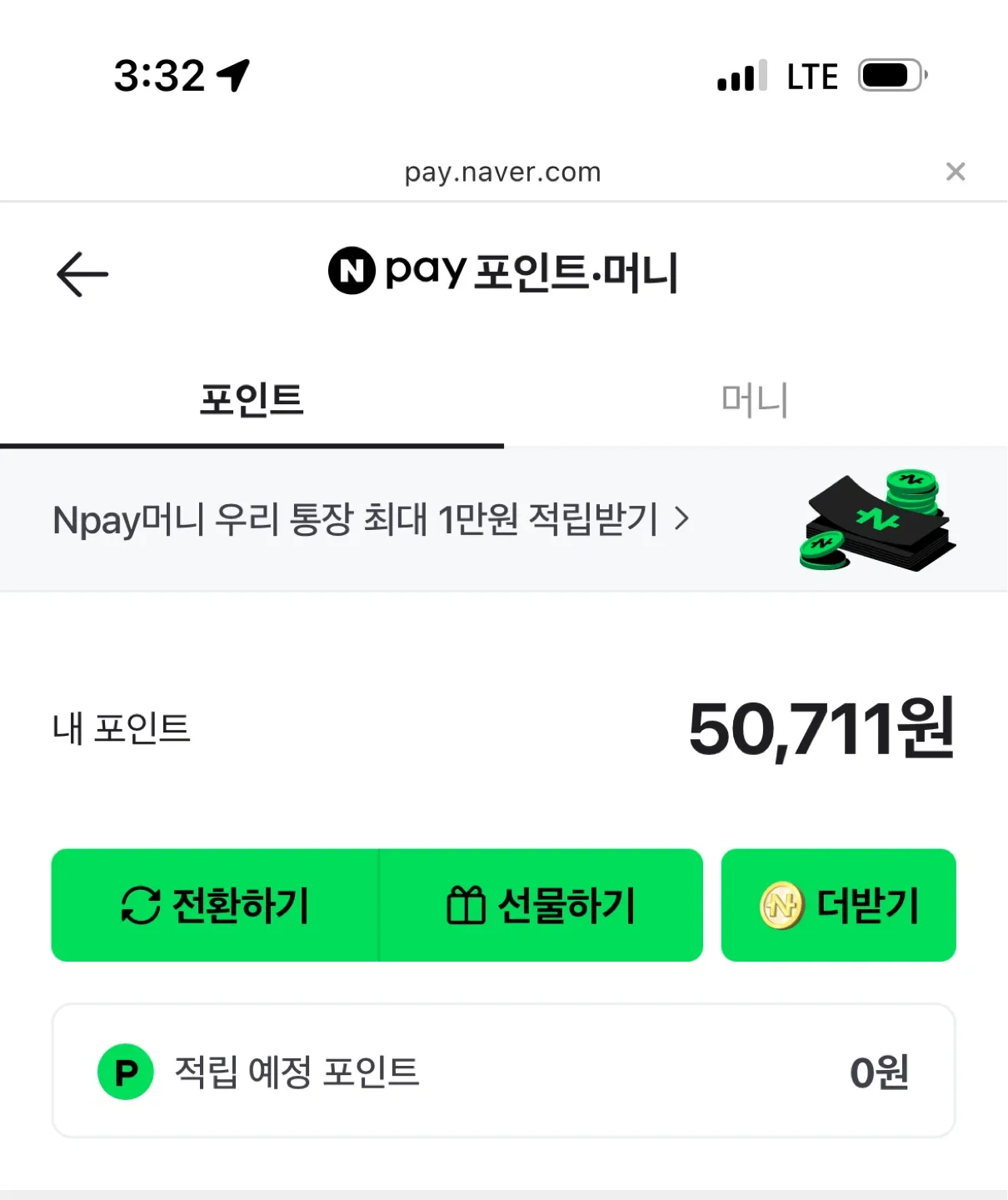The width and height of the screenshot is (1008, 1200).
Task: Tap the pay.naver.com address text
Action: (503, 172)
